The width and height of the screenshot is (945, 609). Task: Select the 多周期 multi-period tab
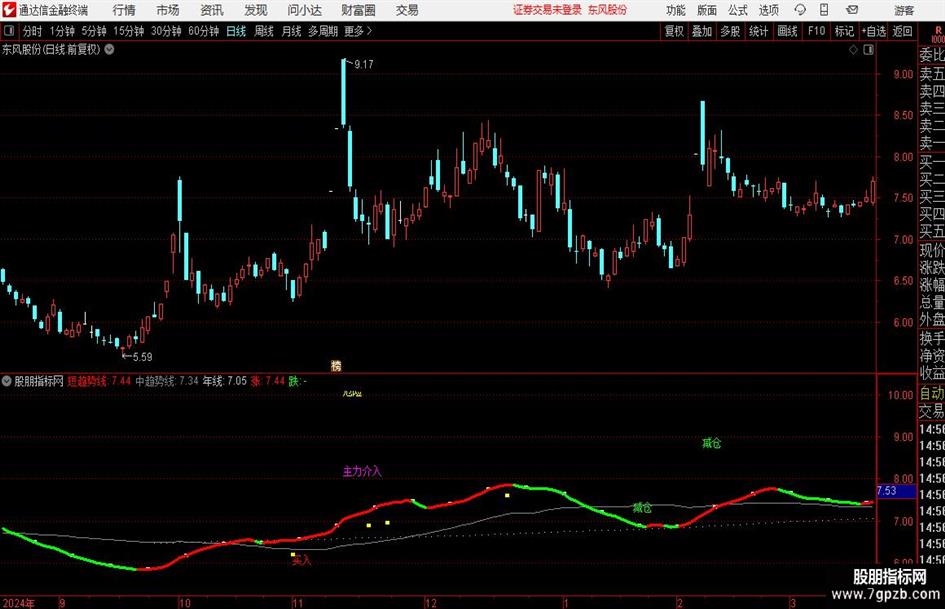tap(323, 31)
